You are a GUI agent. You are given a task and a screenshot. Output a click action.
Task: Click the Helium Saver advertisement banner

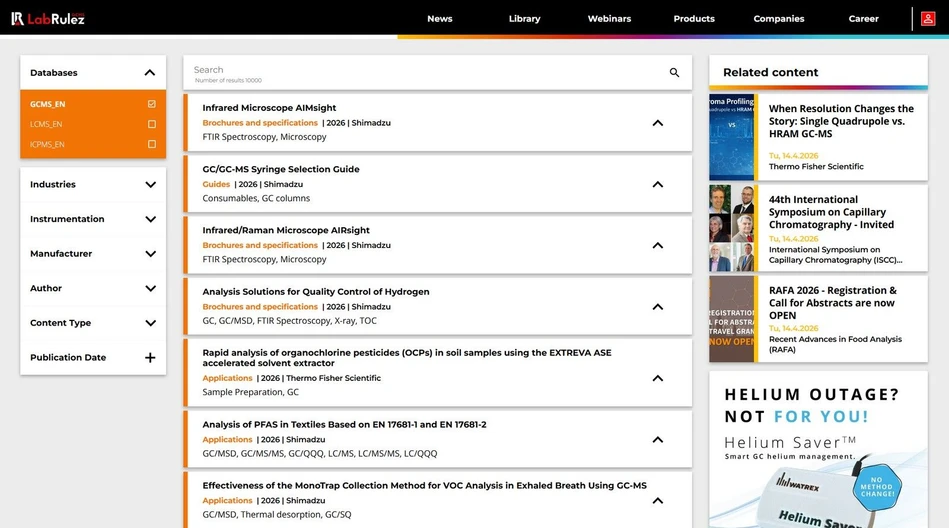(x=818, y=450)
